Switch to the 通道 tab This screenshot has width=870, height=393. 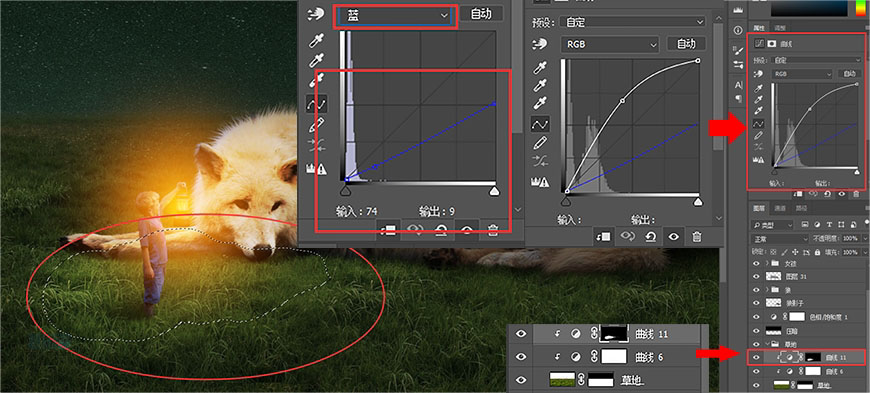tap(780, 208)
